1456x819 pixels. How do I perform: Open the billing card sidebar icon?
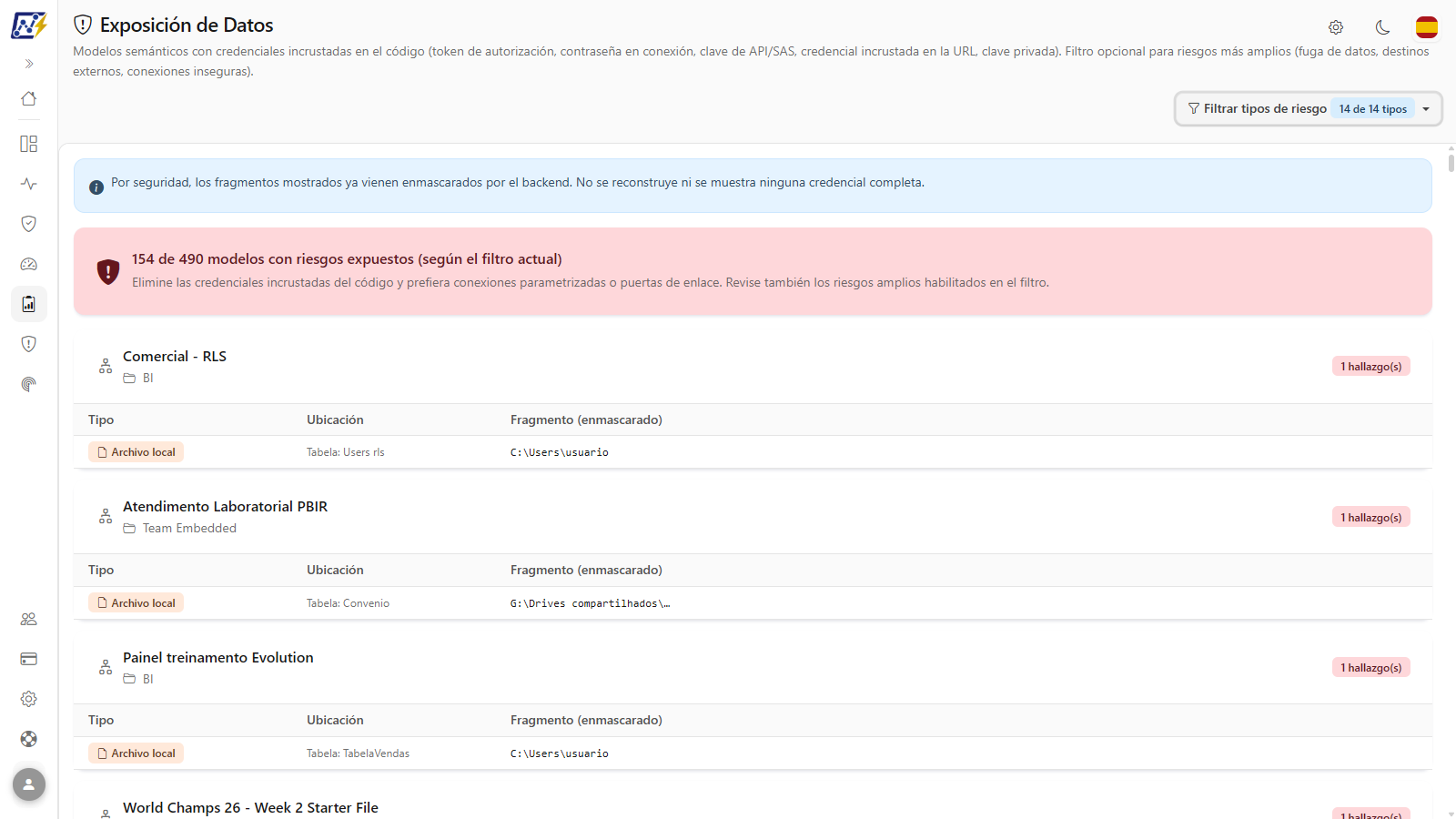tap(29, 659)
